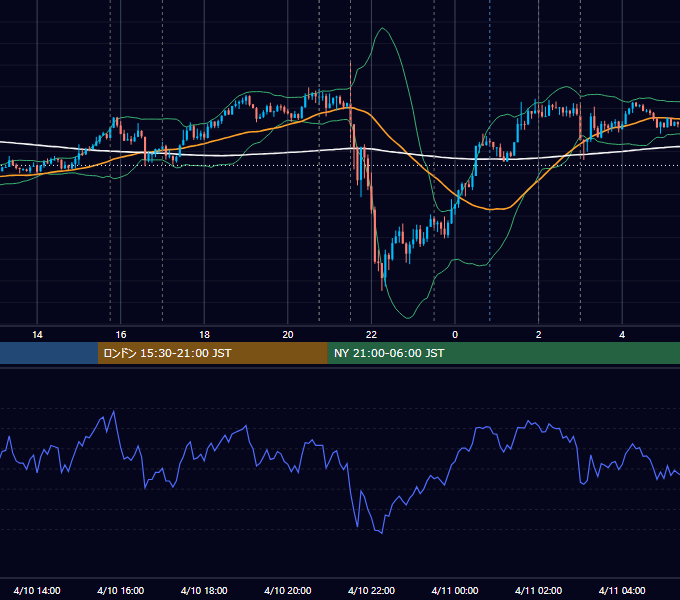Image resolution: width=680 pixels, height=600 pixels.
Task: Click the upper axis hour label 2
Action: point(538,335)
